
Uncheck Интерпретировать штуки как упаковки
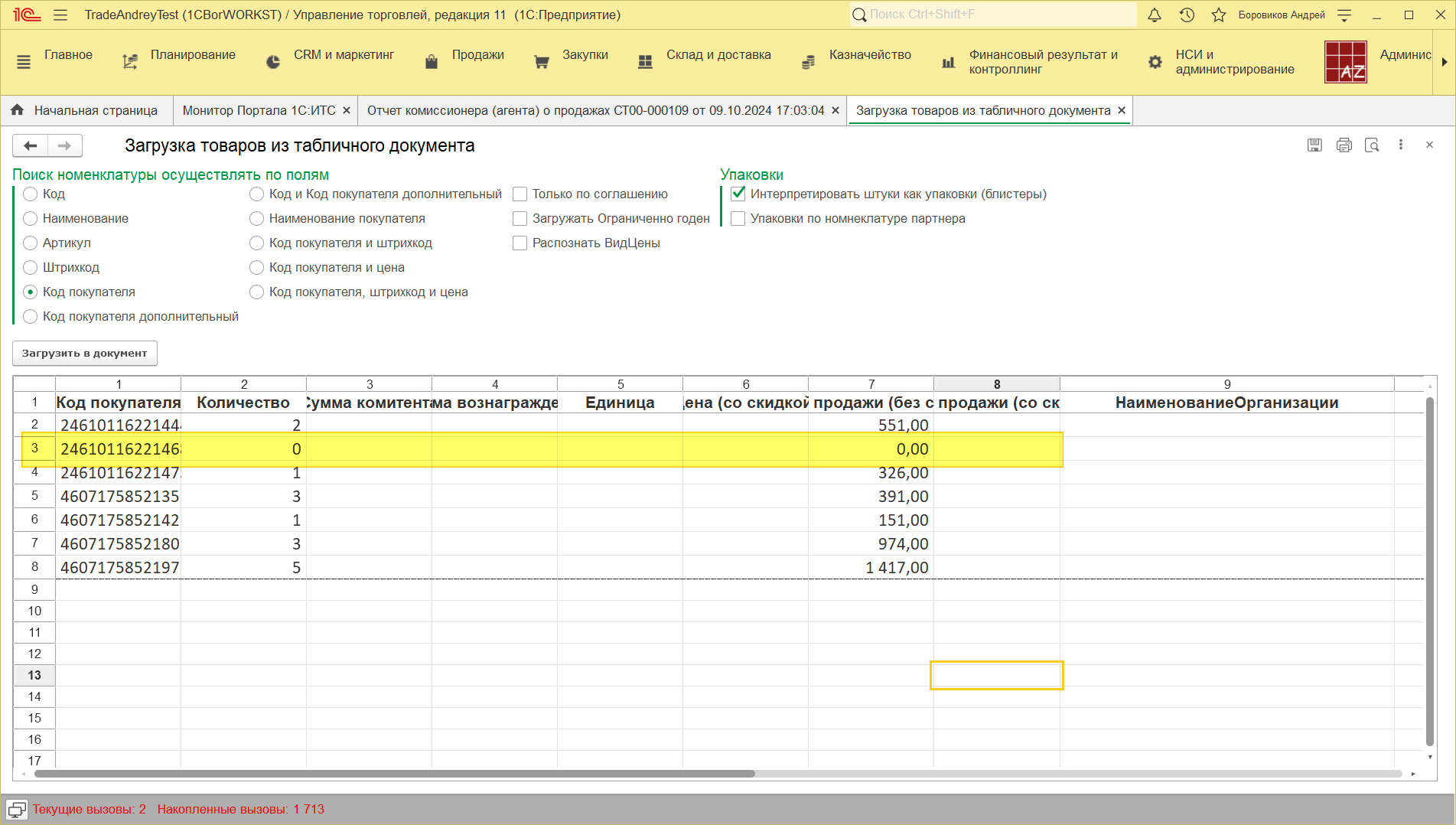tap(738, 194)
